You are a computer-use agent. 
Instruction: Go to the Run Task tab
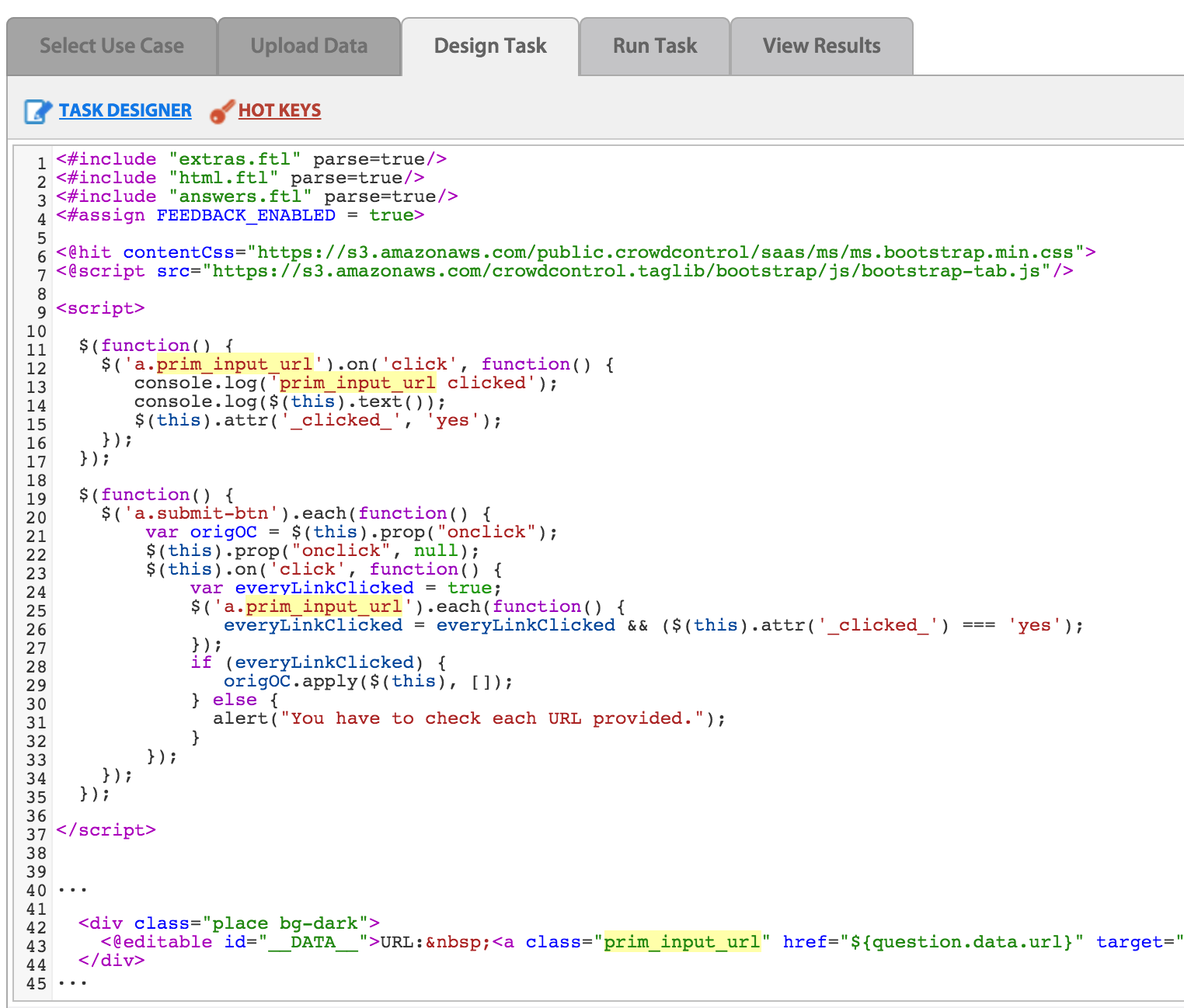coord(655,47)
